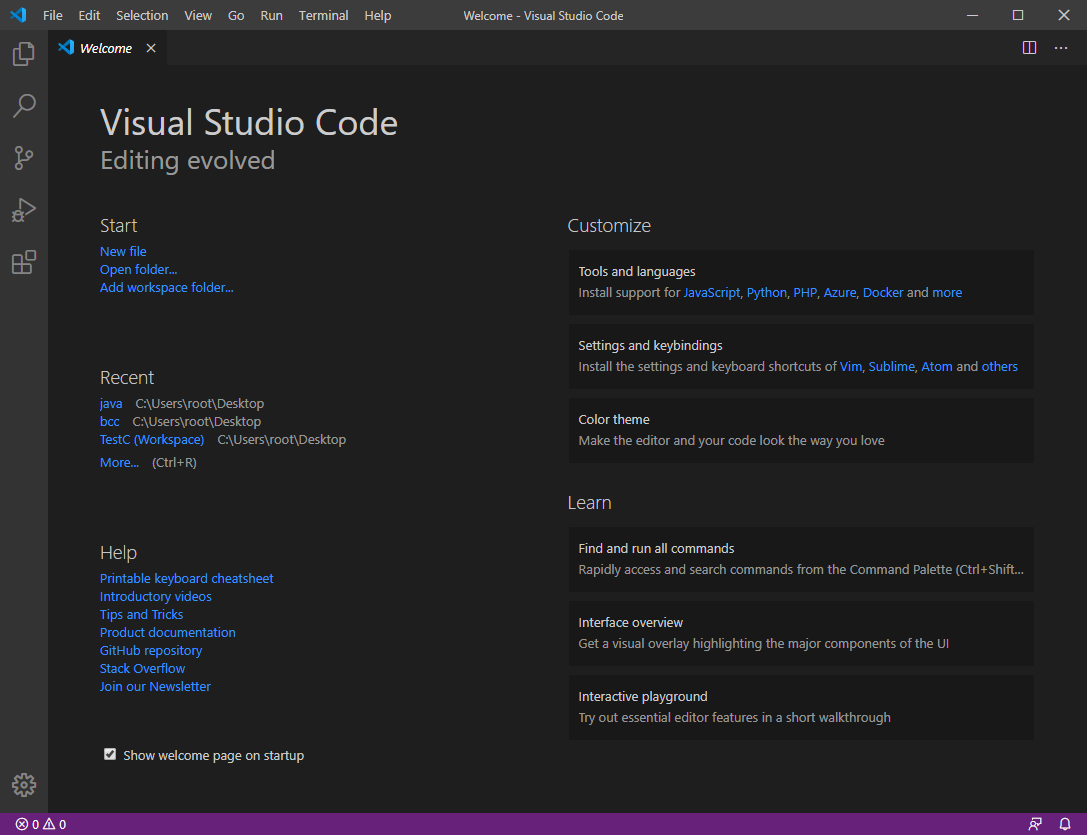Open Find and run all commands card

tap(801, 560)
